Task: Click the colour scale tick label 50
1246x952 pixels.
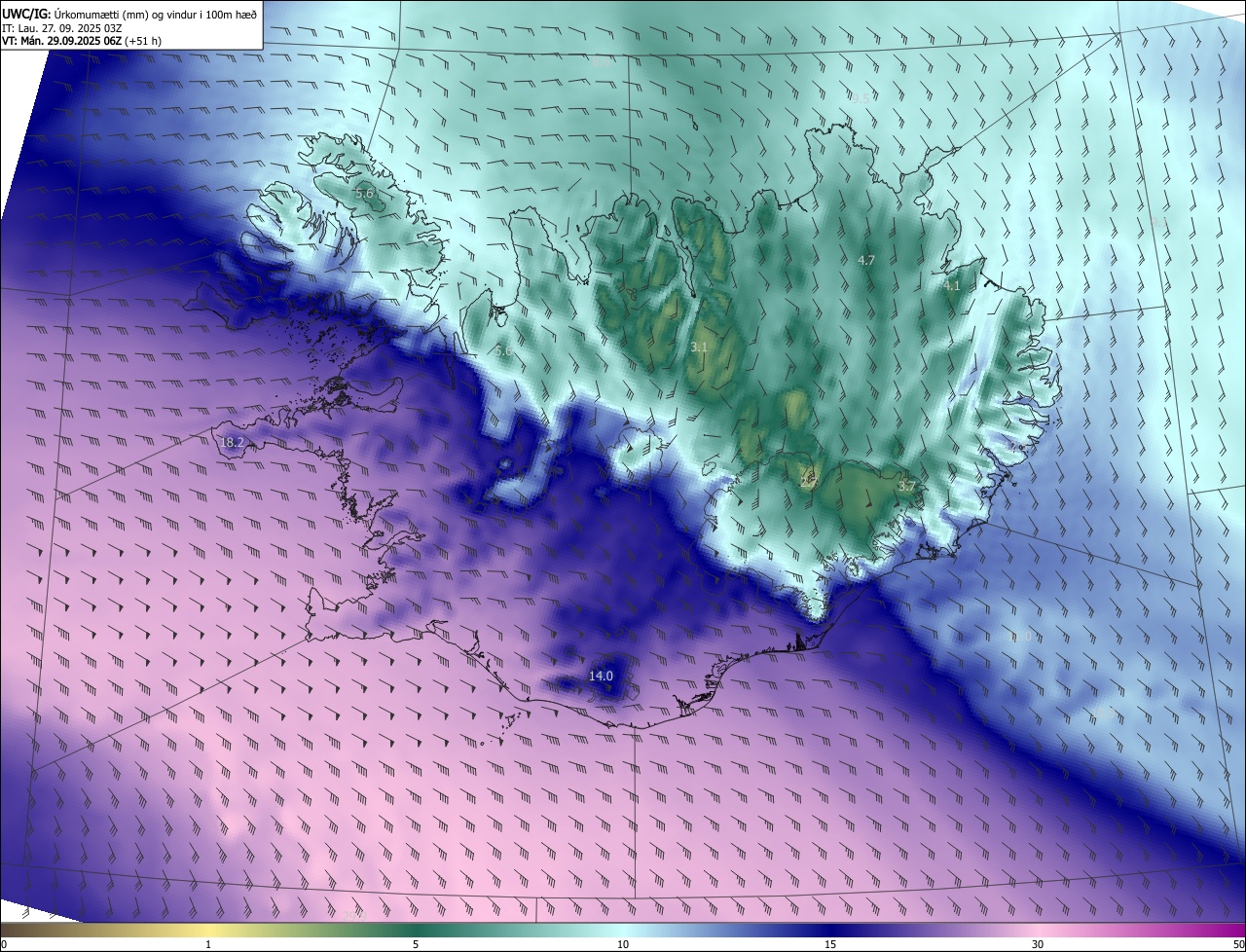Action: [x=1238, y=944]
